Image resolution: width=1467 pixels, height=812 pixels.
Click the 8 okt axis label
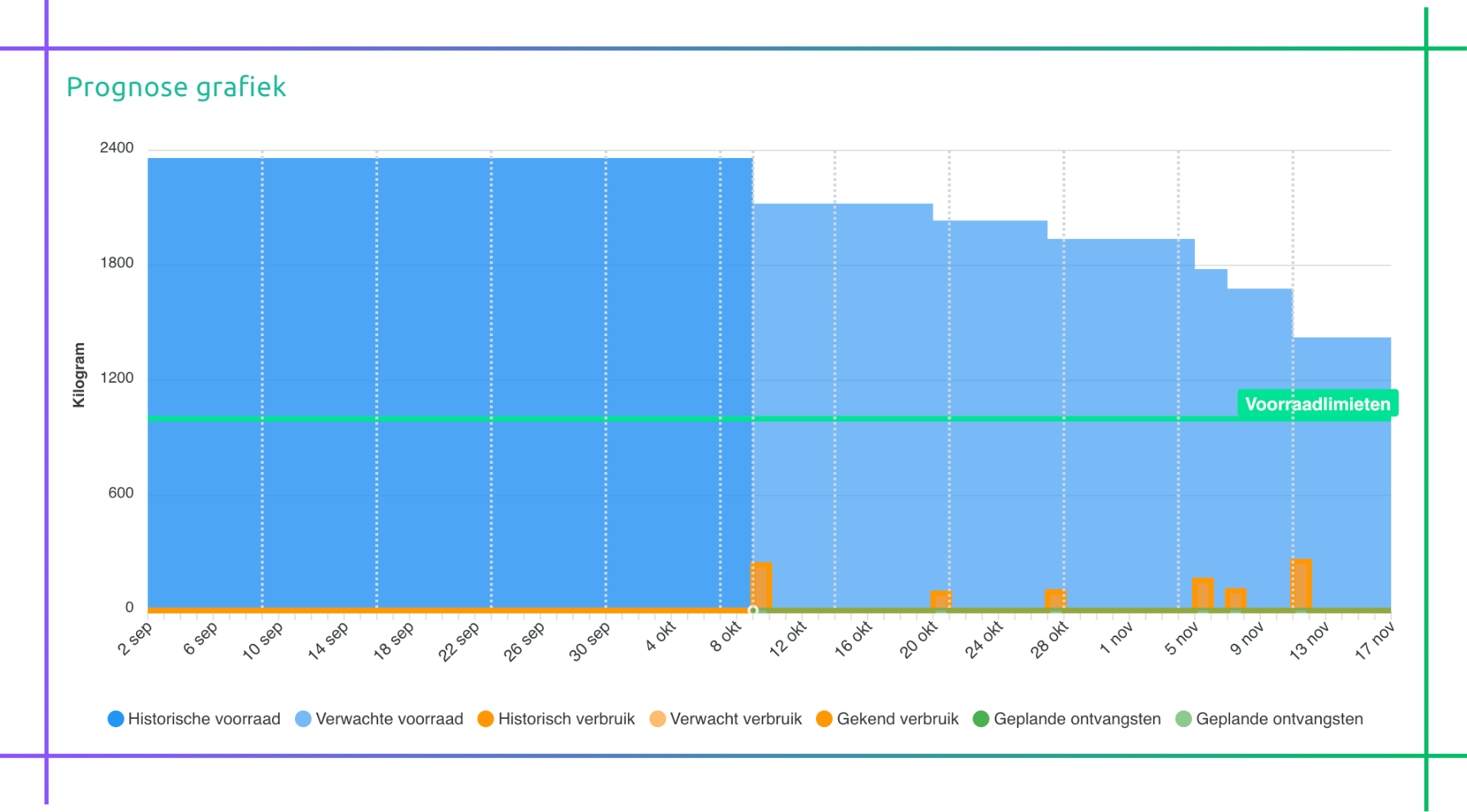[x=726, y=636]
